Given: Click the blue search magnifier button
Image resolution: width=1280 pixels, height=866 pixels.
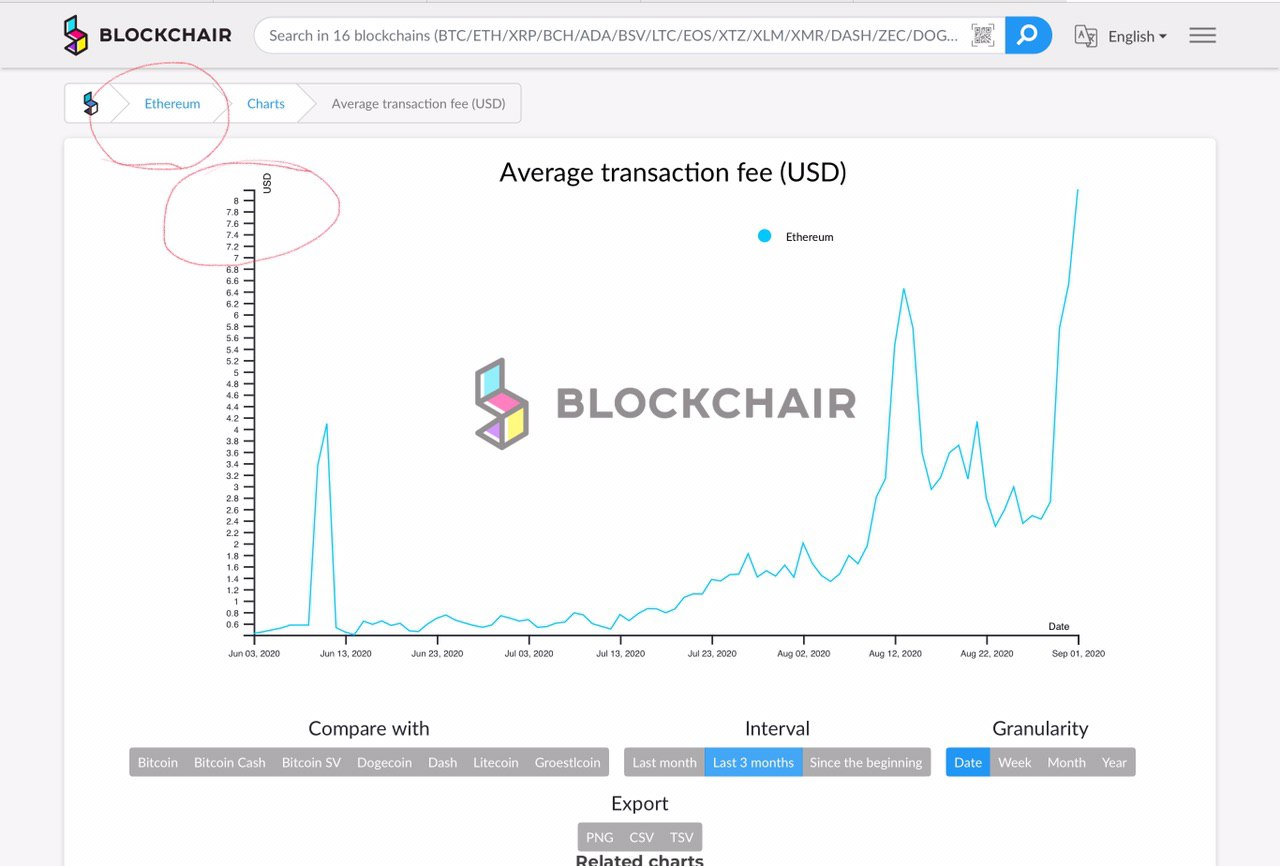Looking at the screenshot, I should (x=1028, y=35).
